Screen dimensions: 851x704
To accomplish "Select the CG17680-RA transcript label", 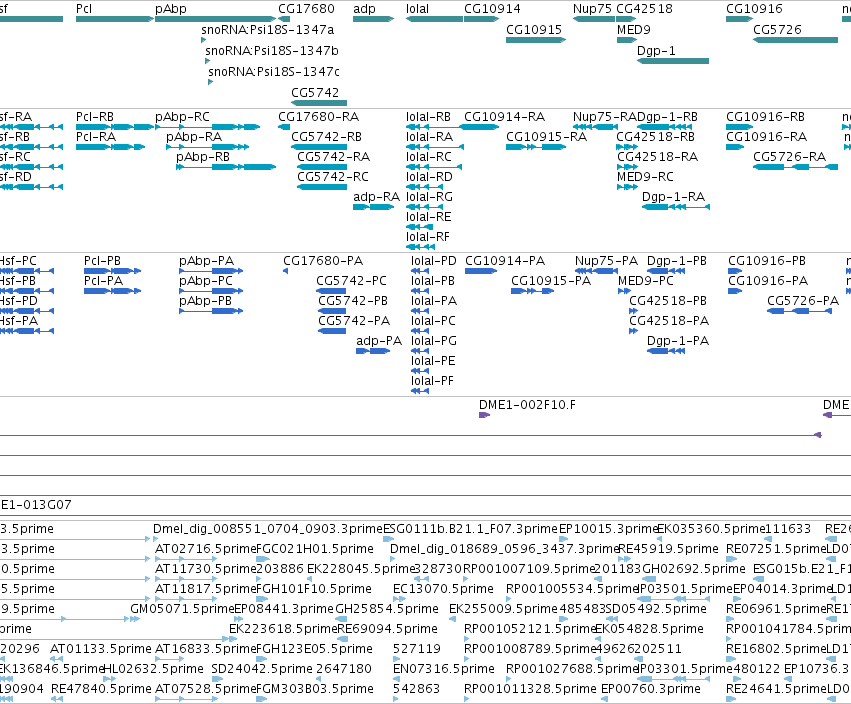I will (x=318, y=117).
